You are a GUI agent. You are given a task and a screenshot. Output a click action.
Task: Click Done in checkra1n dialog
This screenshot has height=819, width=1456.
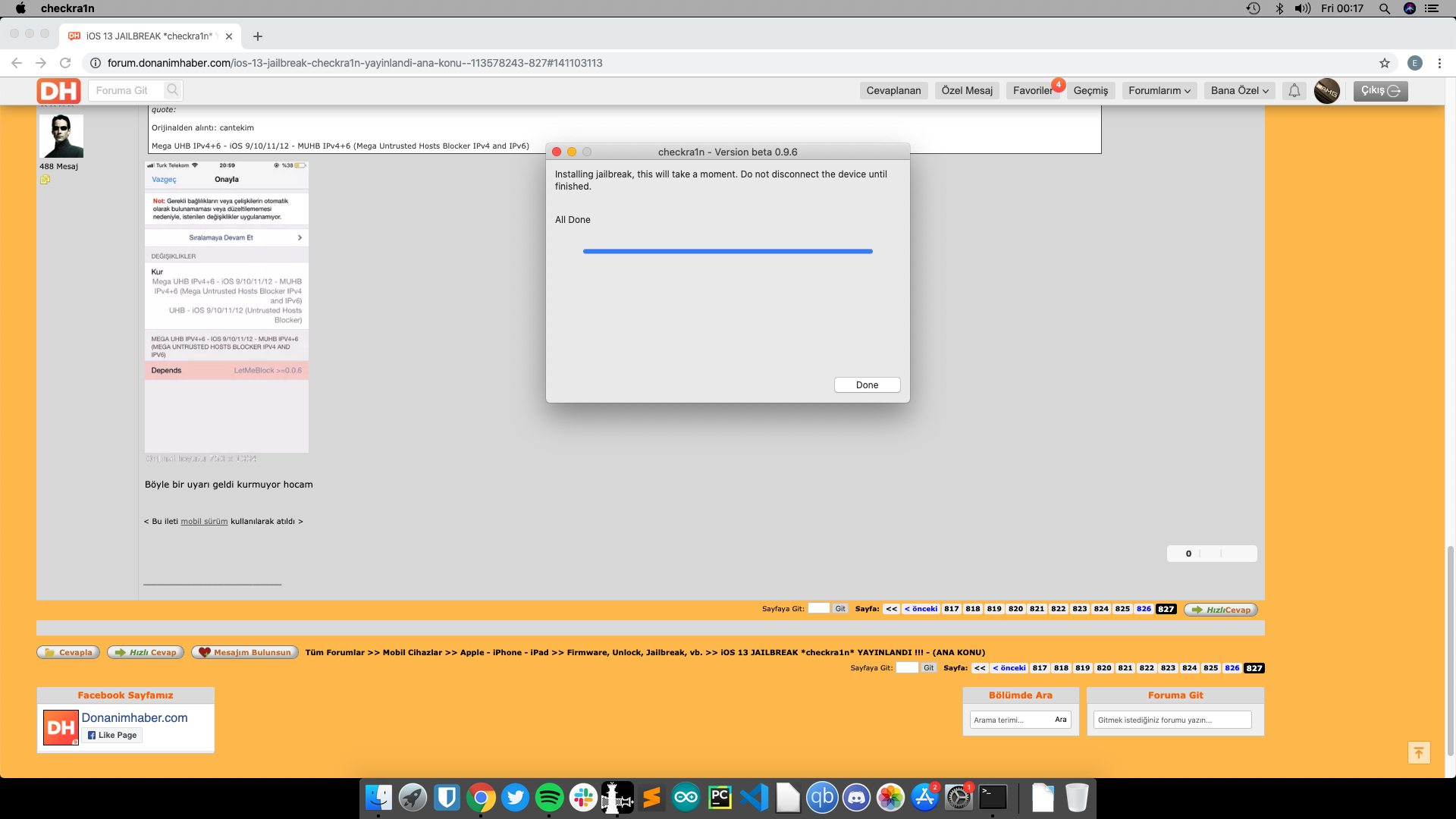tap(867, 385)
